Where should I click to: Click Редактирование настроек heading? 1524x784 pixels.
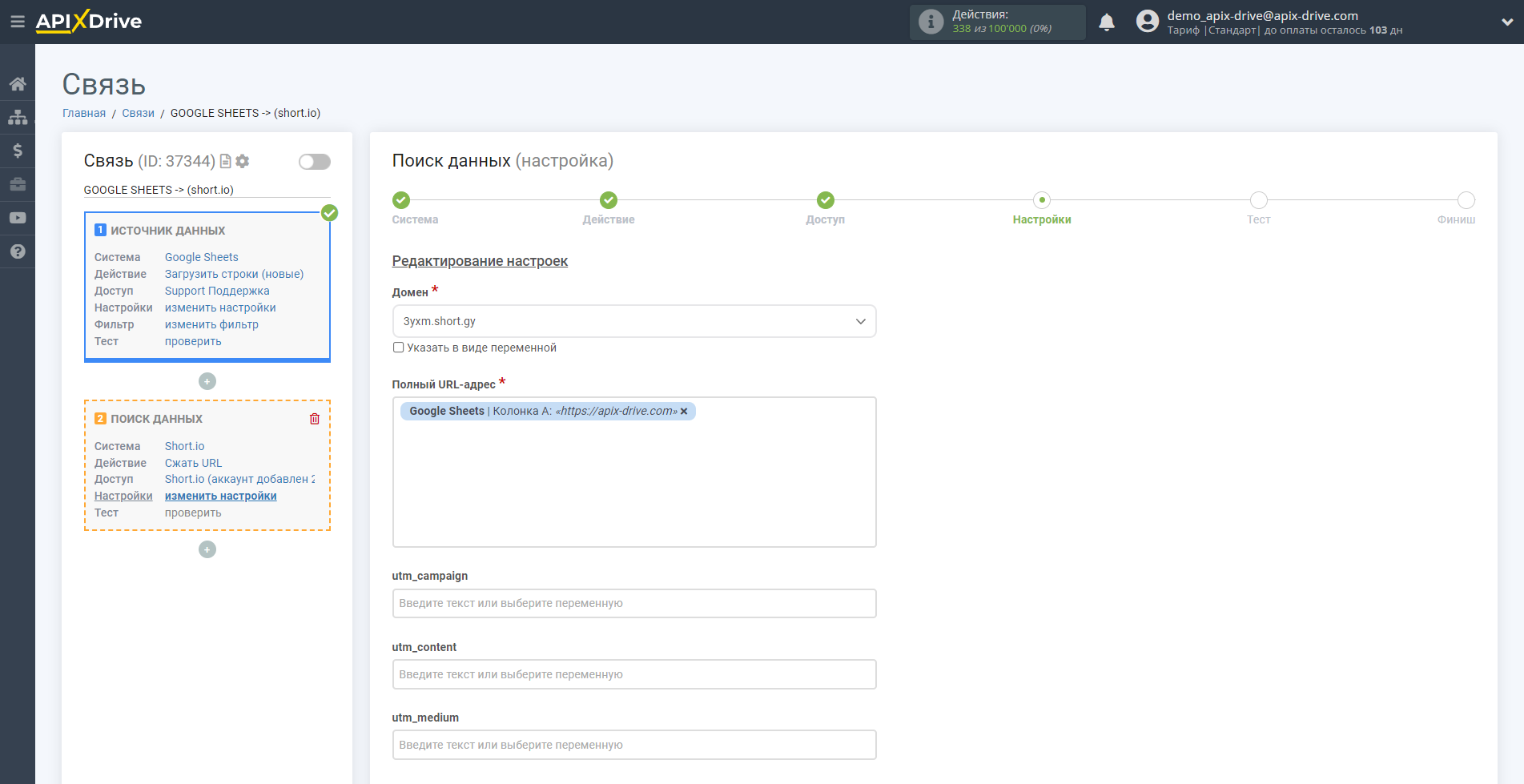coord(480,261)
